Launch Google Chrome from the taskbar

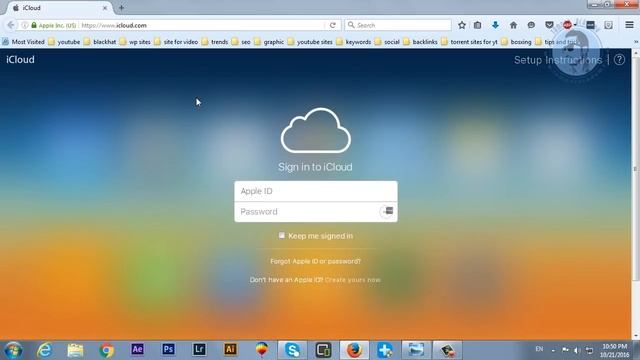[x=107, y=350]
